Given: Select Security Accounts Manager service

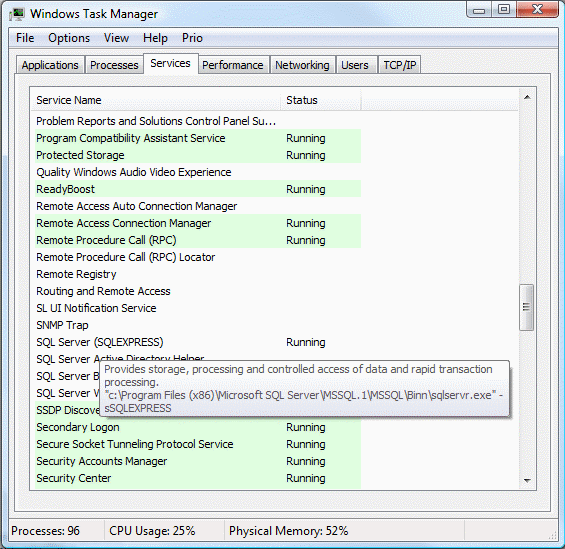Looking at the screenshot, I should [197, 461].
